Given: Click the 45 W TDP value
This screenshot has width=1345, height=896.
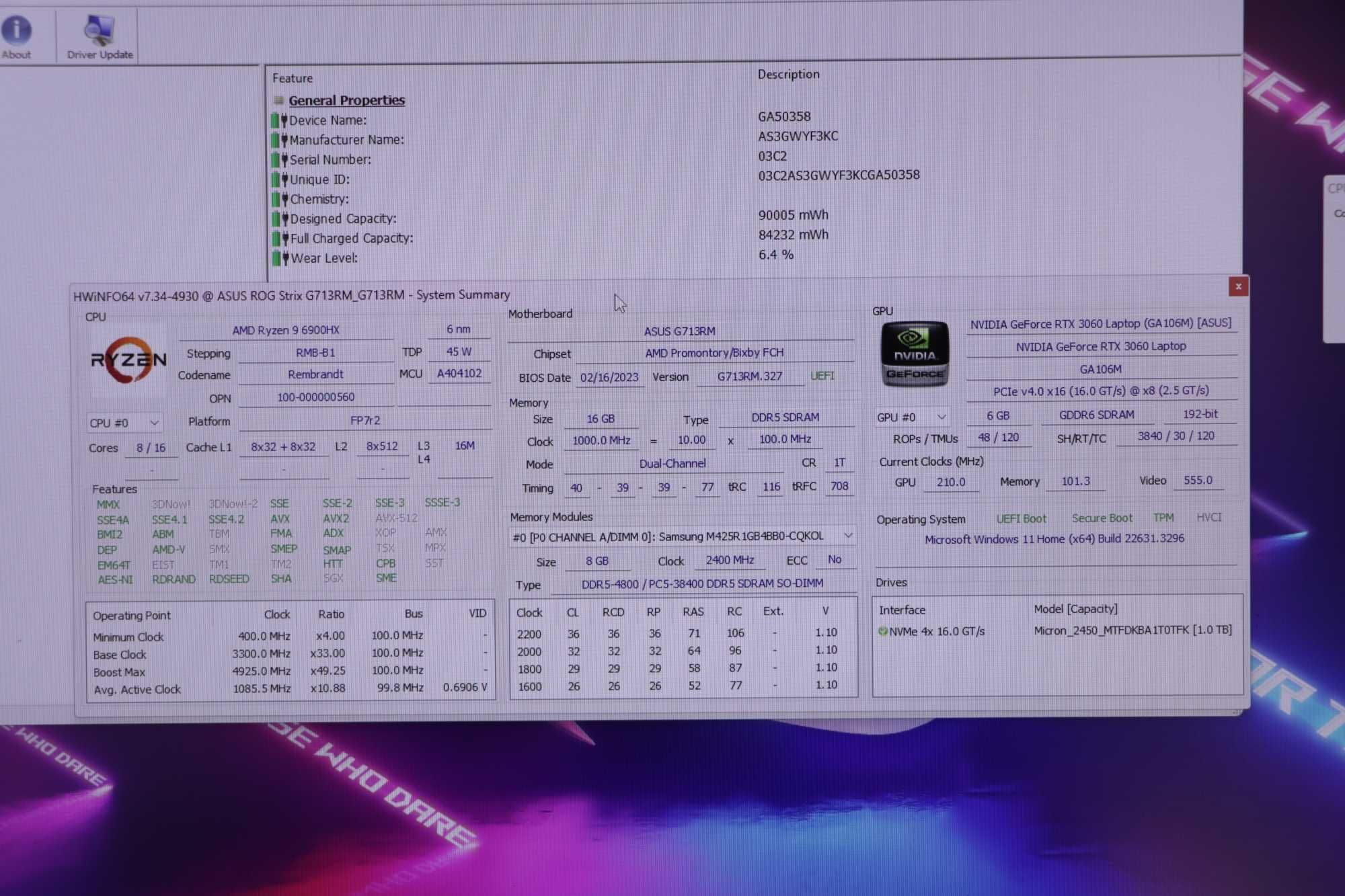Looking at the screenshot, I should pos(459,352).
